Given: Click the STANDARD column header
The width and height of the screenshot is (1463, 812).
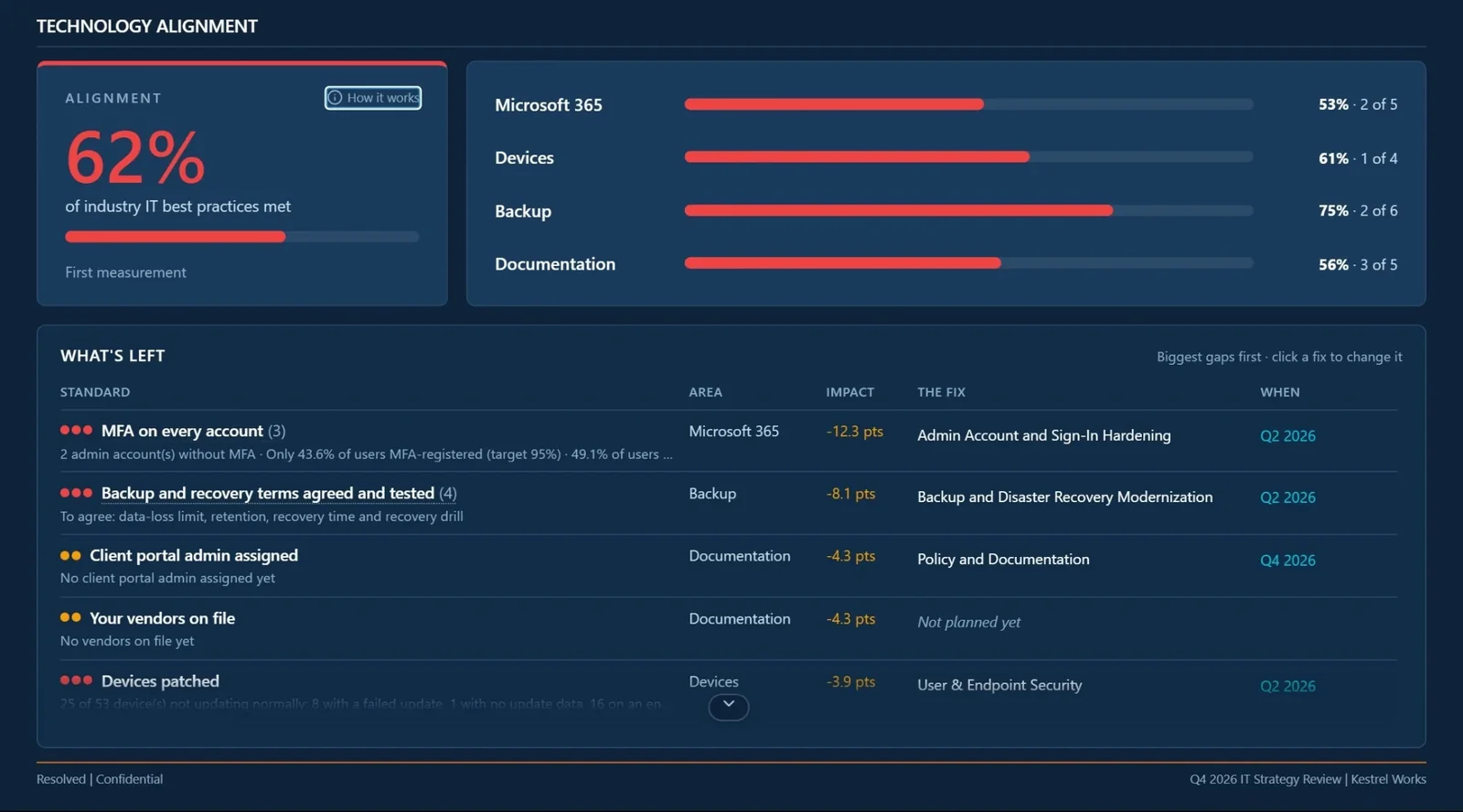Looking at the screenshot, I should (95, 392).
